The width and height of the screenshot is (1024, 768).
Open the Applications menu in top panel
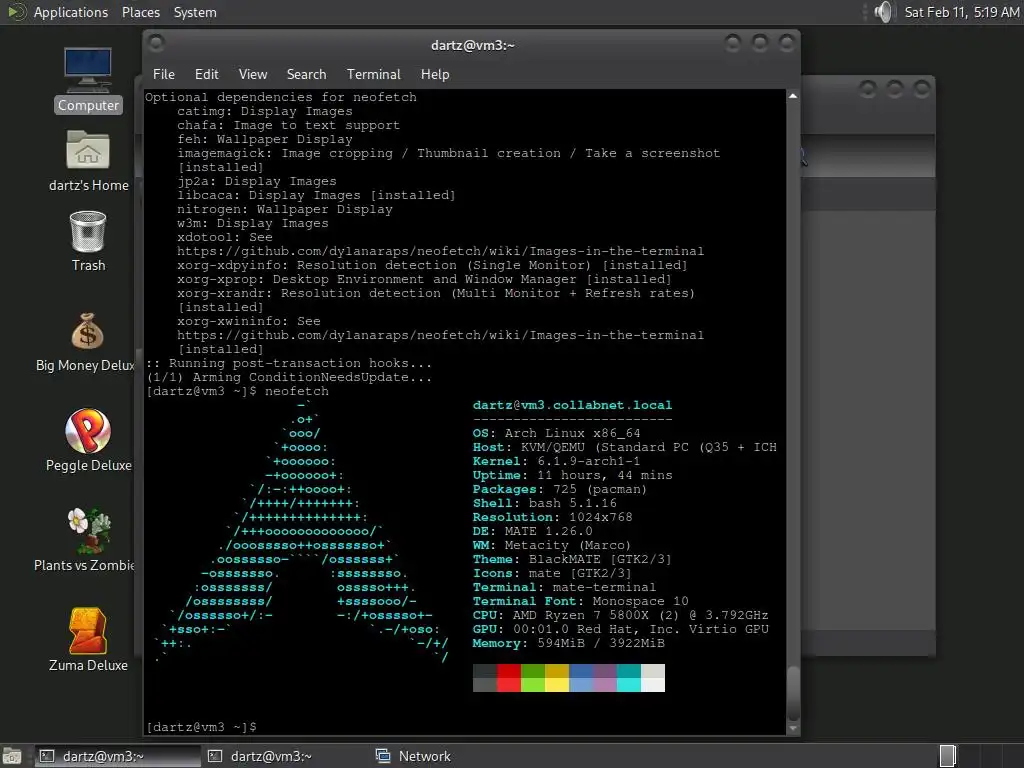click(x=71, y=12)
